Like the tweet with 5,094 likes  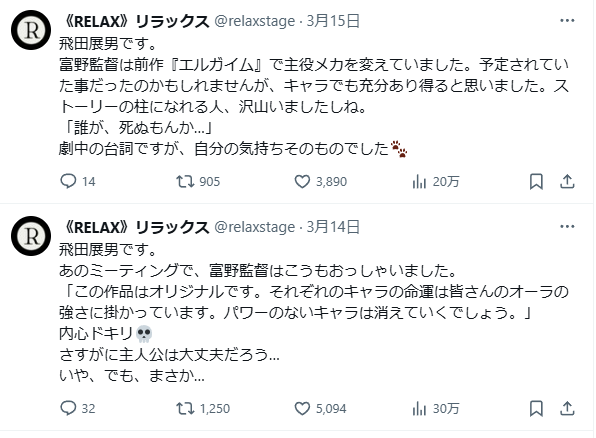pos(321,408)
